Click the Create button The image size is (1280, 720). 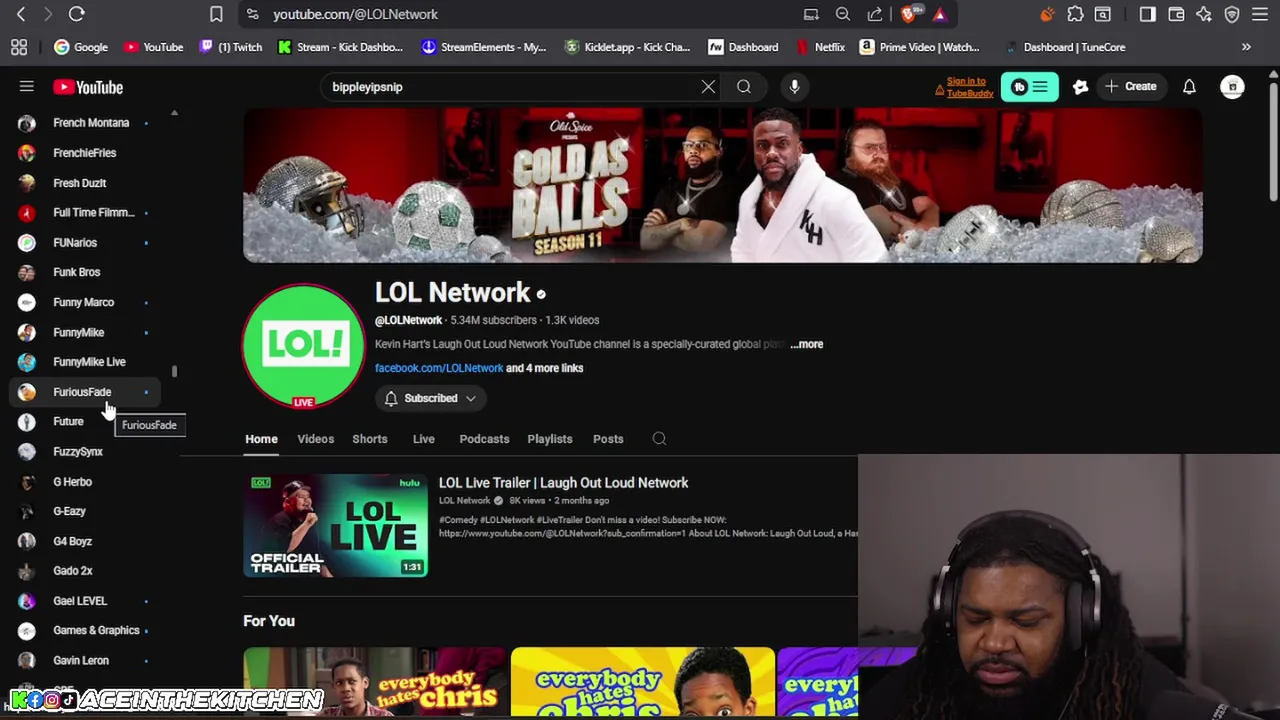(x=1131, y=87)
